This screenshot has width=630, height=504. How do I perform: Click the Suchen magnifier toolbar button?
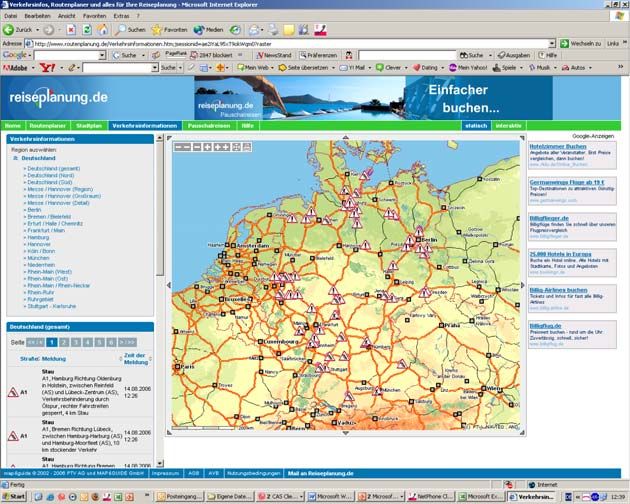131,30
